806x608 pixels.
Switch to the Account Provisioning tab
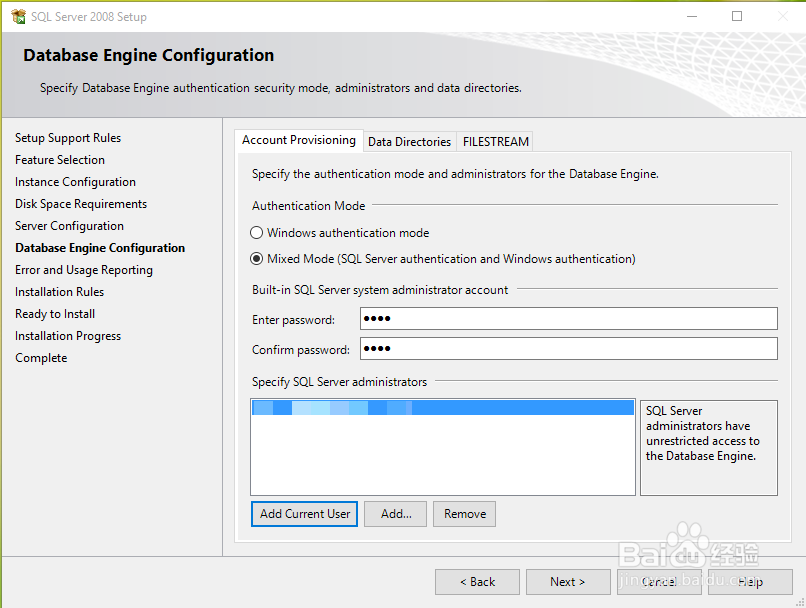[299, 140]
